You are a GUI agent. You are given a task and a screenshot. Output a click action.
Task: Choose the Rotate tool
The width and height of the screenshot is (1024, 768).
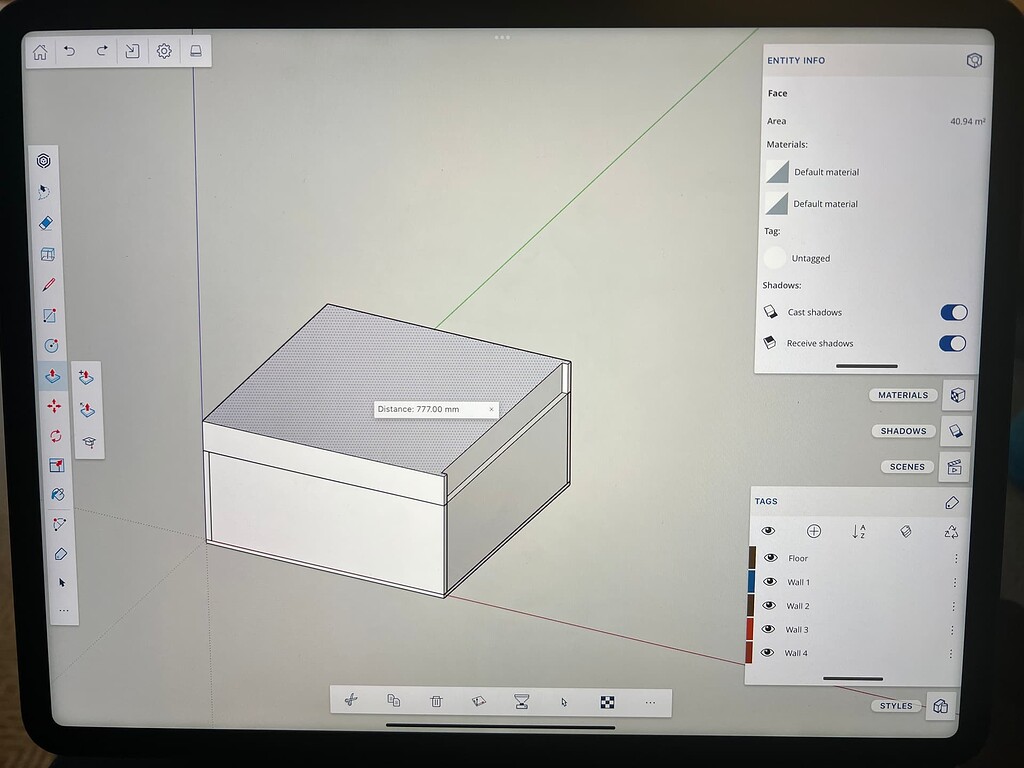click(x=55, y=436)
